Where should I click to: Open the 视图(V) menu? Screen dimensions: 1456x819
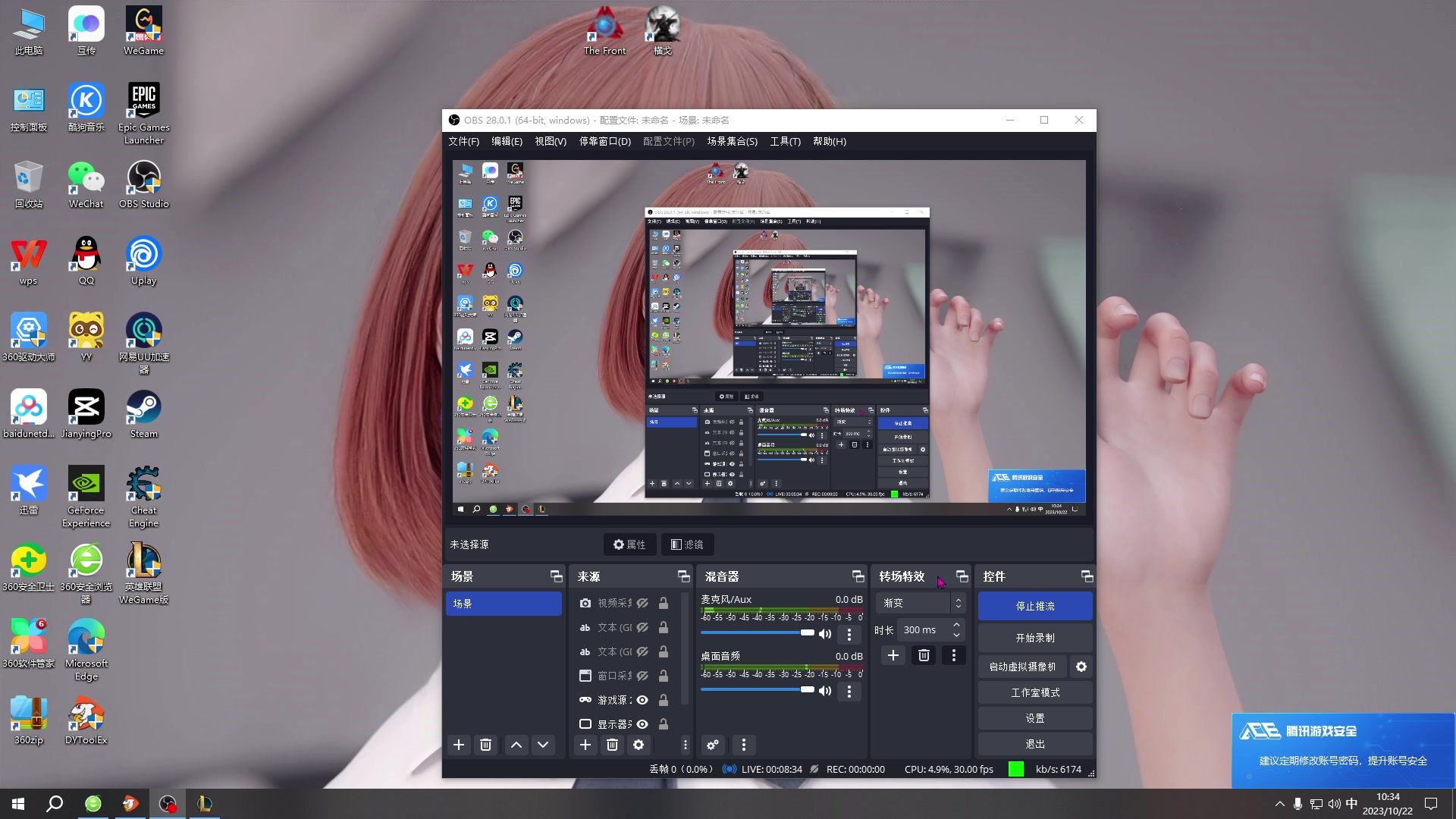551,141
